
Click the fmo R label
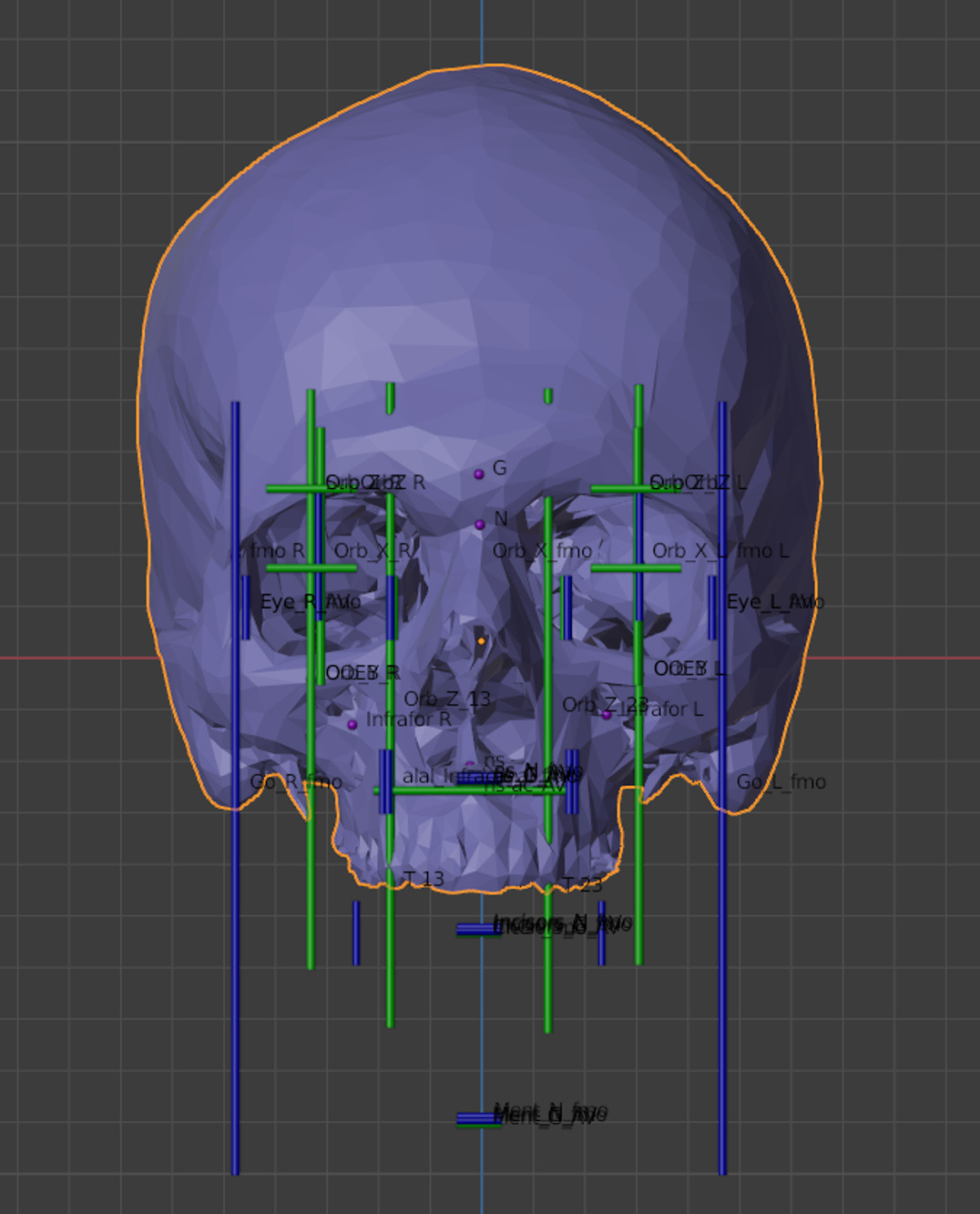tap(277, 551)
